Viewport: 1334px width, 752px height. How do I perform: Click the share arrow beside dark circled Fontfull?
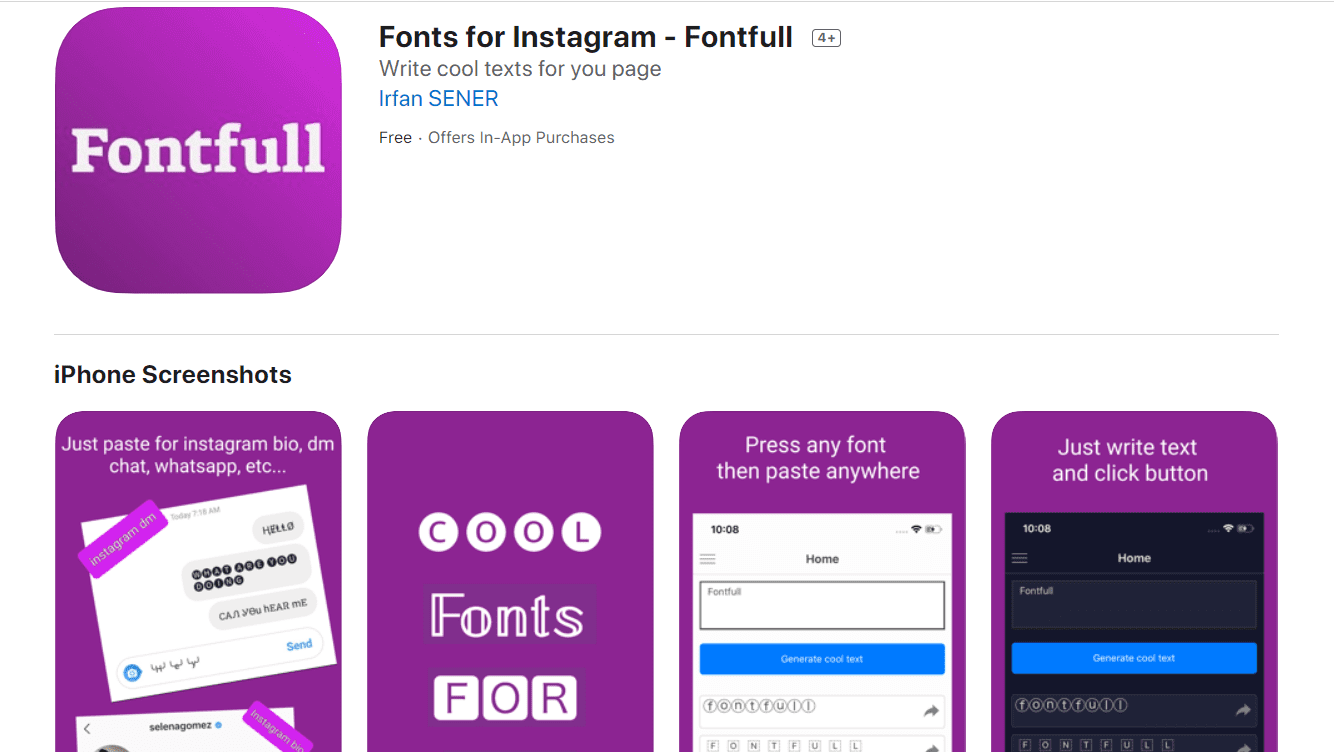[1243, 710]
